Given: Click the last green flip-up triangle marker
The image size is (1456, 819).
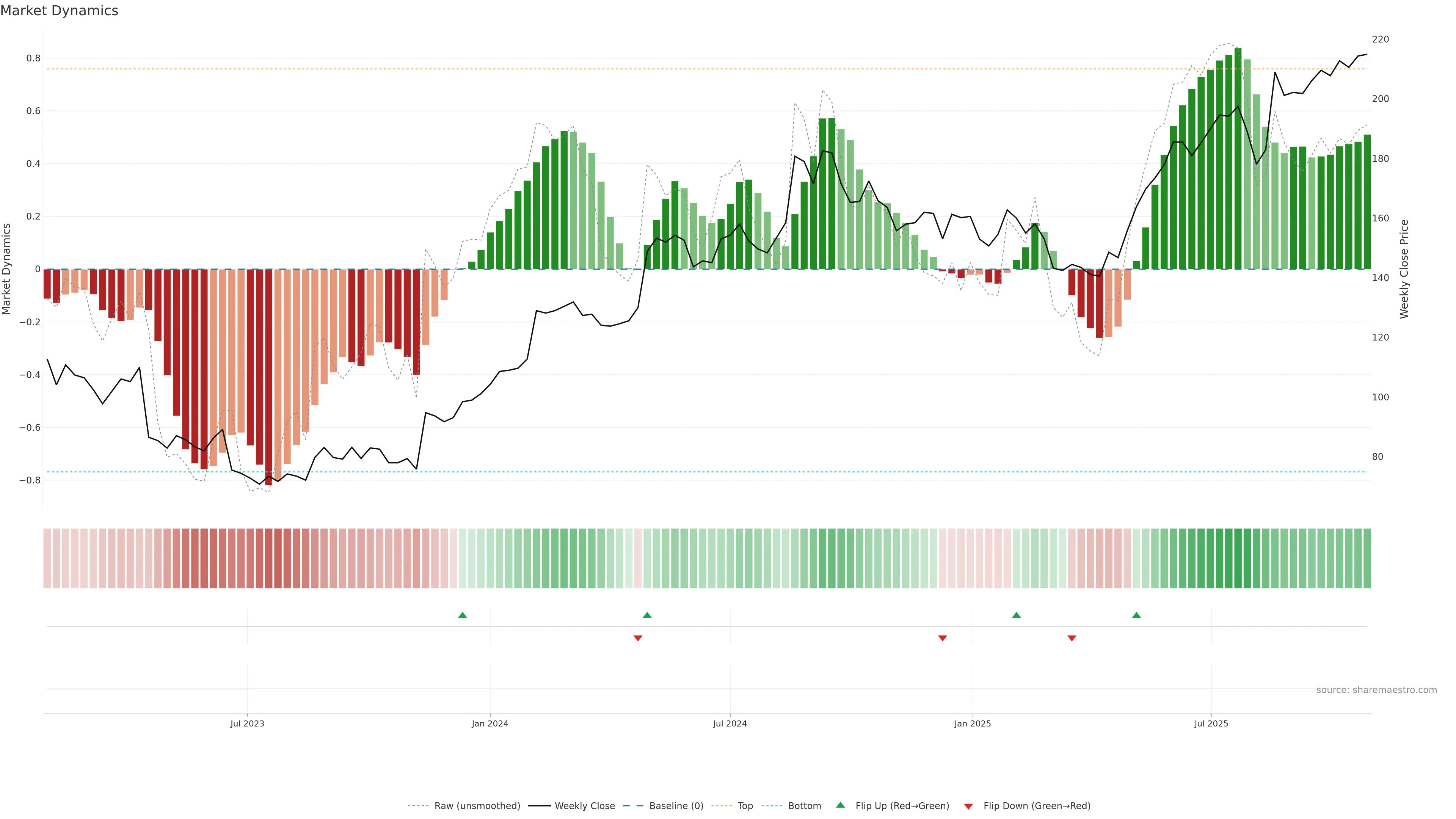Looking at the screenshot, I should point(1137,615).
